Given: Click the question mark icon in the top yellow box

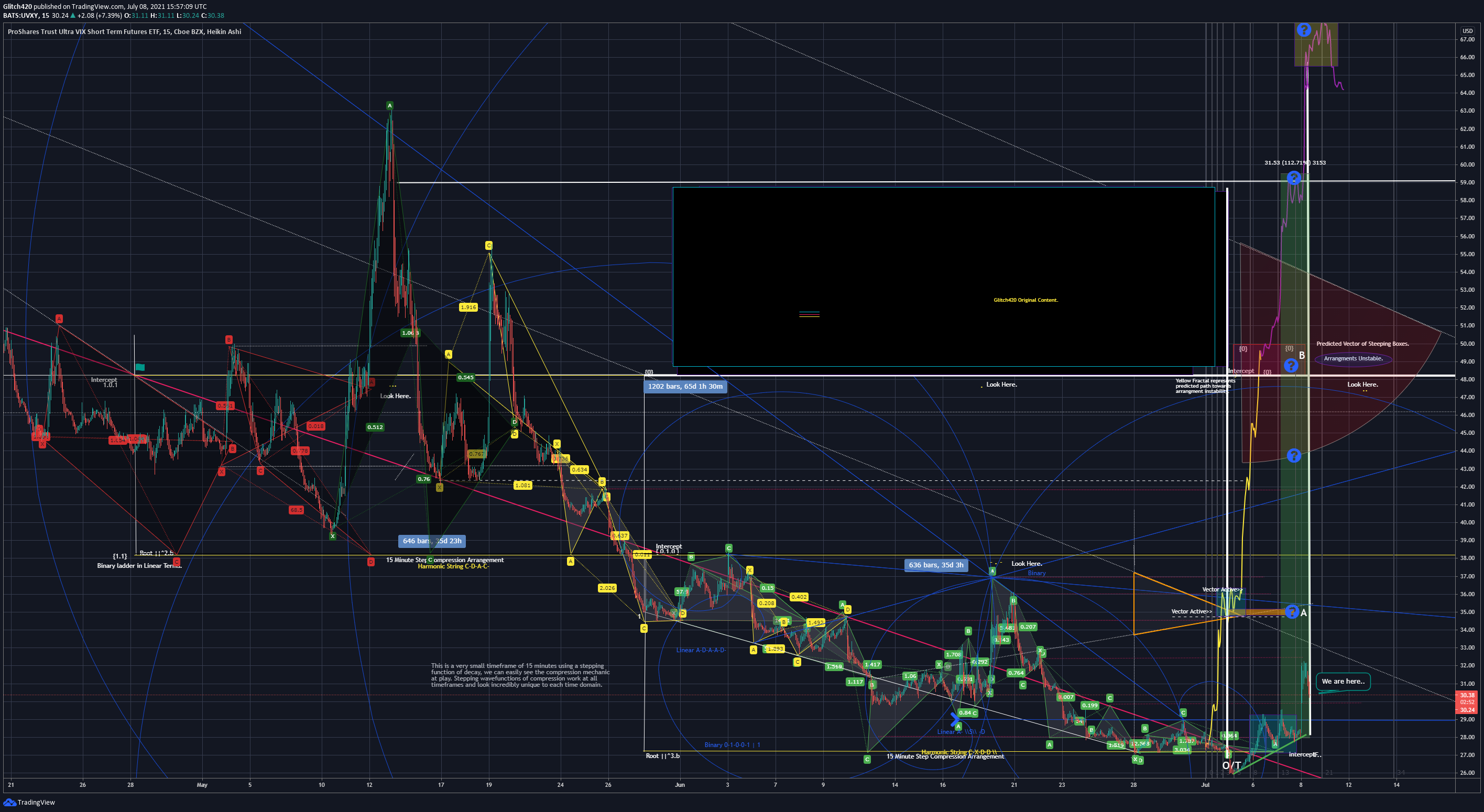Looking at the screenshot, I should coord(1304,29).
